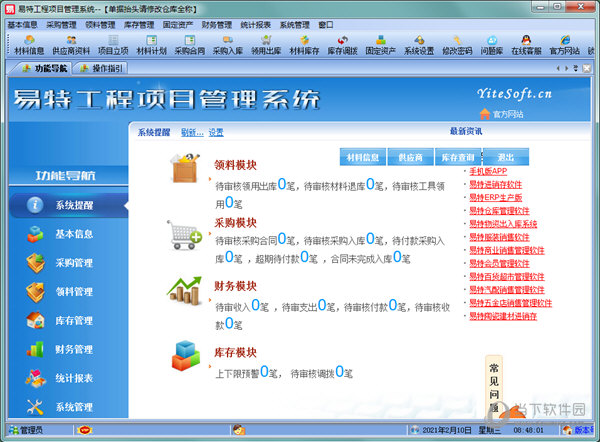Viewport: 600px width, 442px height.
Task: Open 材料计划 toolbar icon
Action: tap(152, 45)
